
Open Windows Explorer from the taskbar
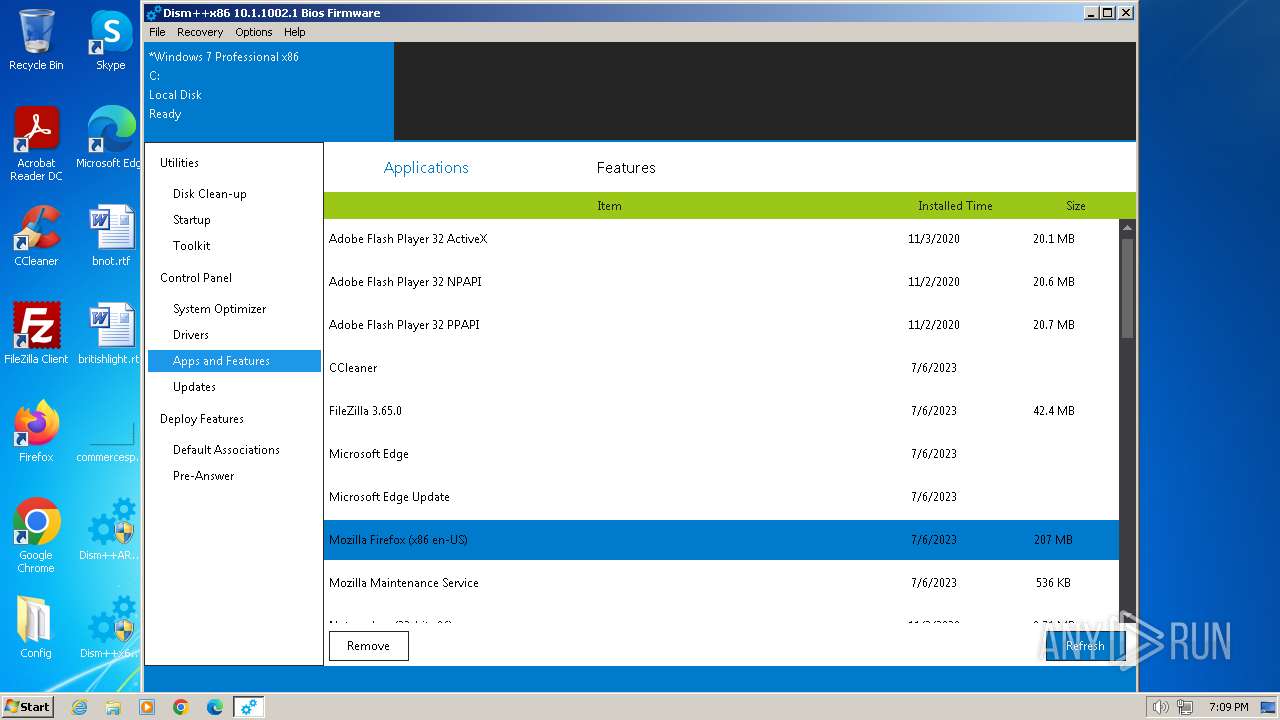pyautogui.click(x=113, y=707)
